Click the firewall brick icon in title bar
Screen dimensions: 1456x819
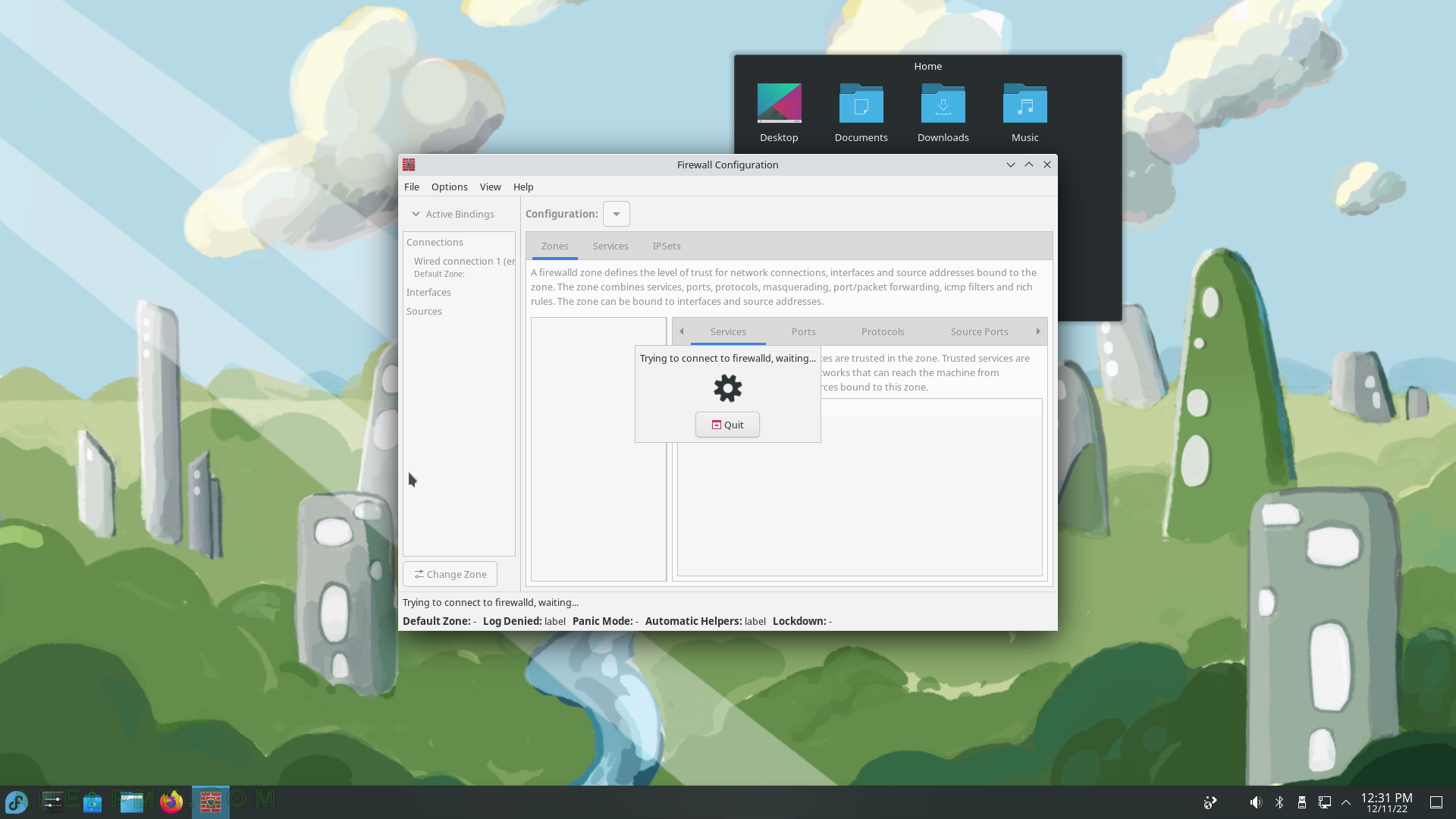[x=409, y=165]
